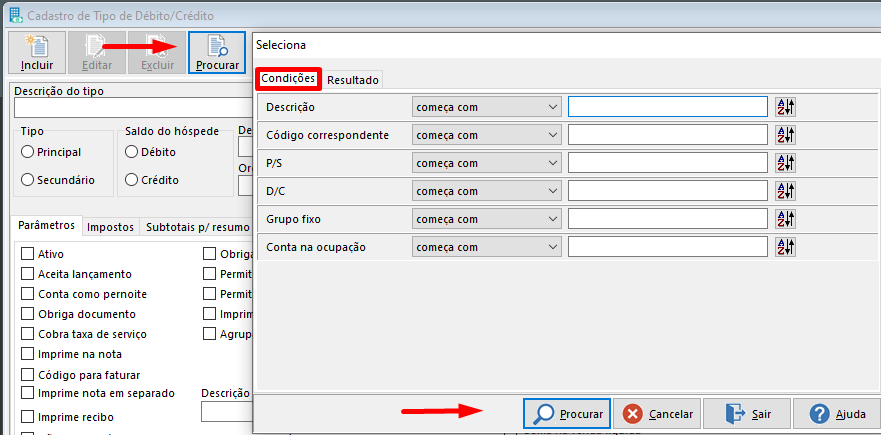
Task: Focus the Descrição search value field
Action: (x=667, y=107)
